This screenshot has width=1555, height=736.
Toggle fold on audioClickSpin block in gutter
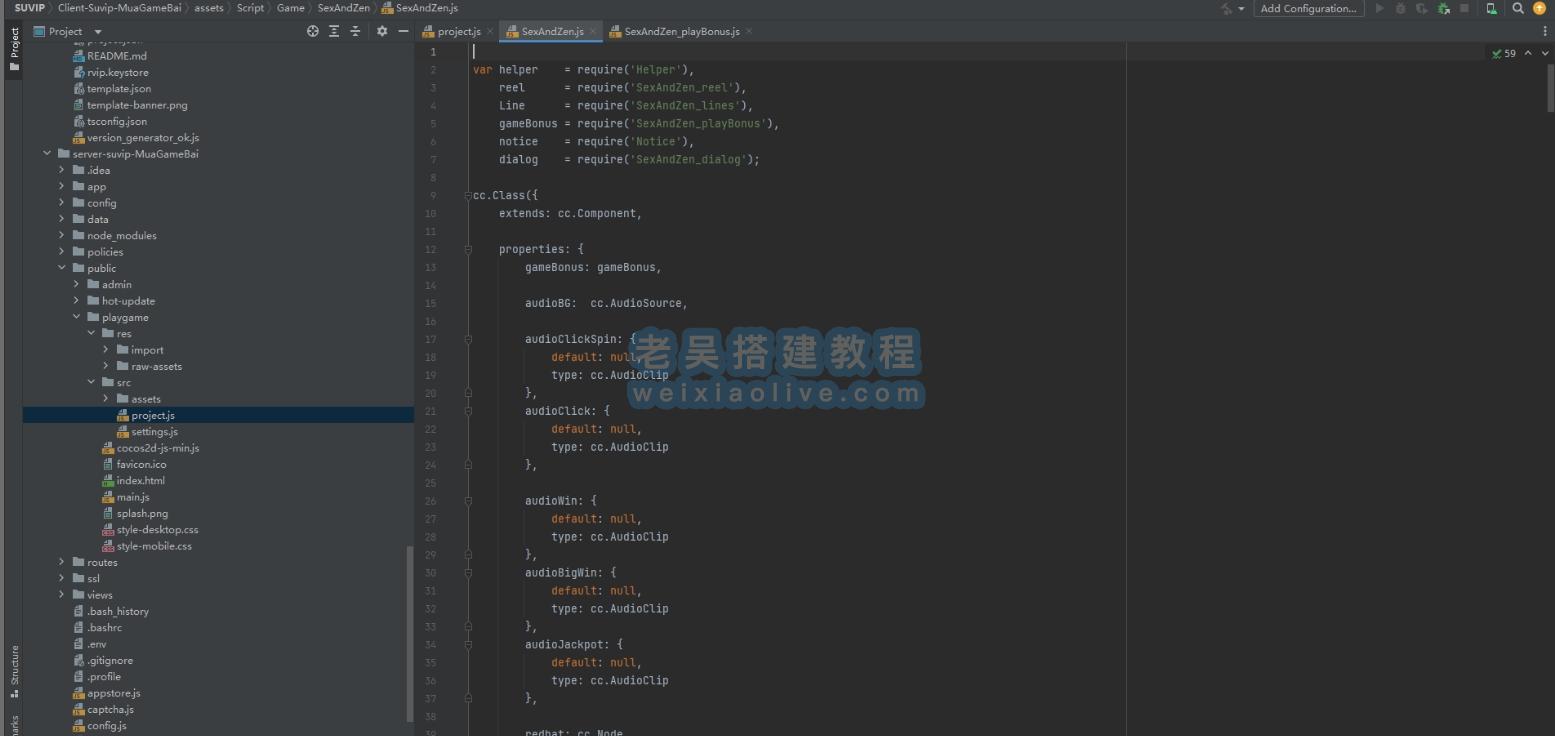(x=467, y=339)
